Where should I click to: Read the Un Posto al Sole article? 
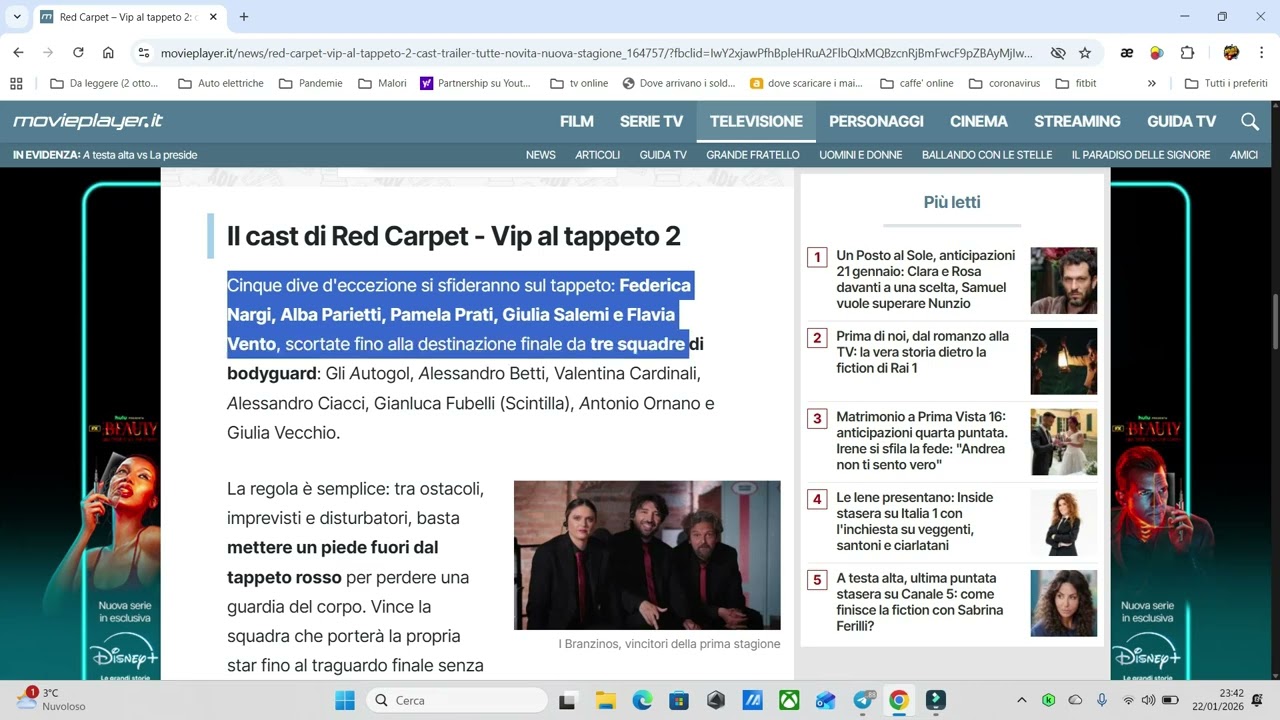926,279
